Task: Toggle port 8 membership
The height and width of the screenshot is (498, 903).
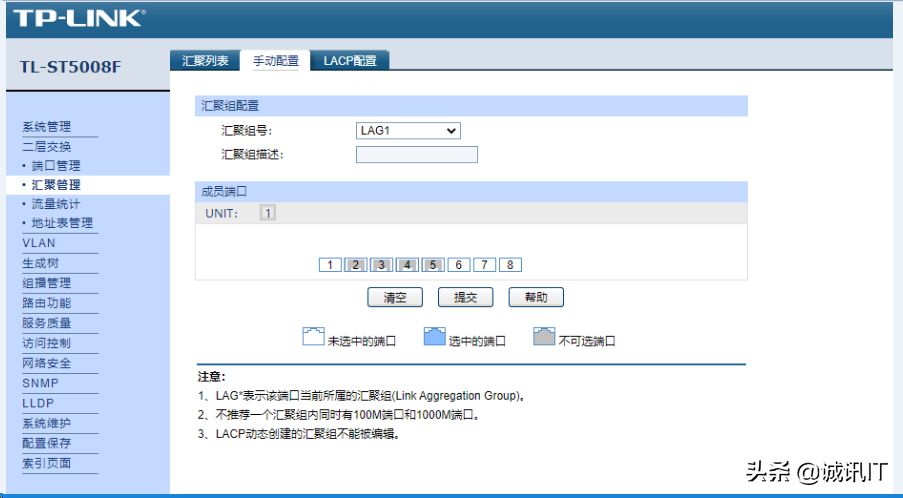Action: (x=510, y=265)
